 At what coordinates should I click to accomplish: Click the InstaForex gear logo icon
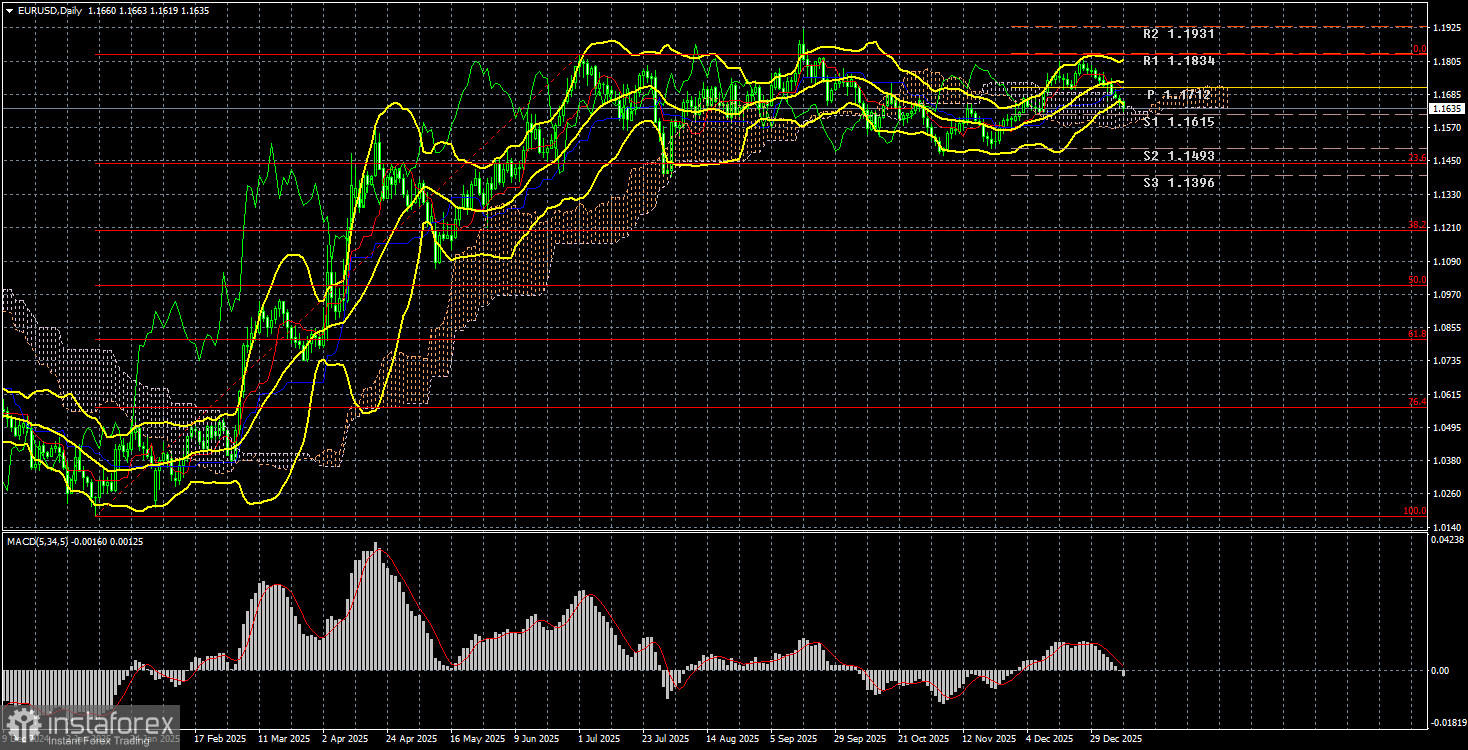[24, 724]
